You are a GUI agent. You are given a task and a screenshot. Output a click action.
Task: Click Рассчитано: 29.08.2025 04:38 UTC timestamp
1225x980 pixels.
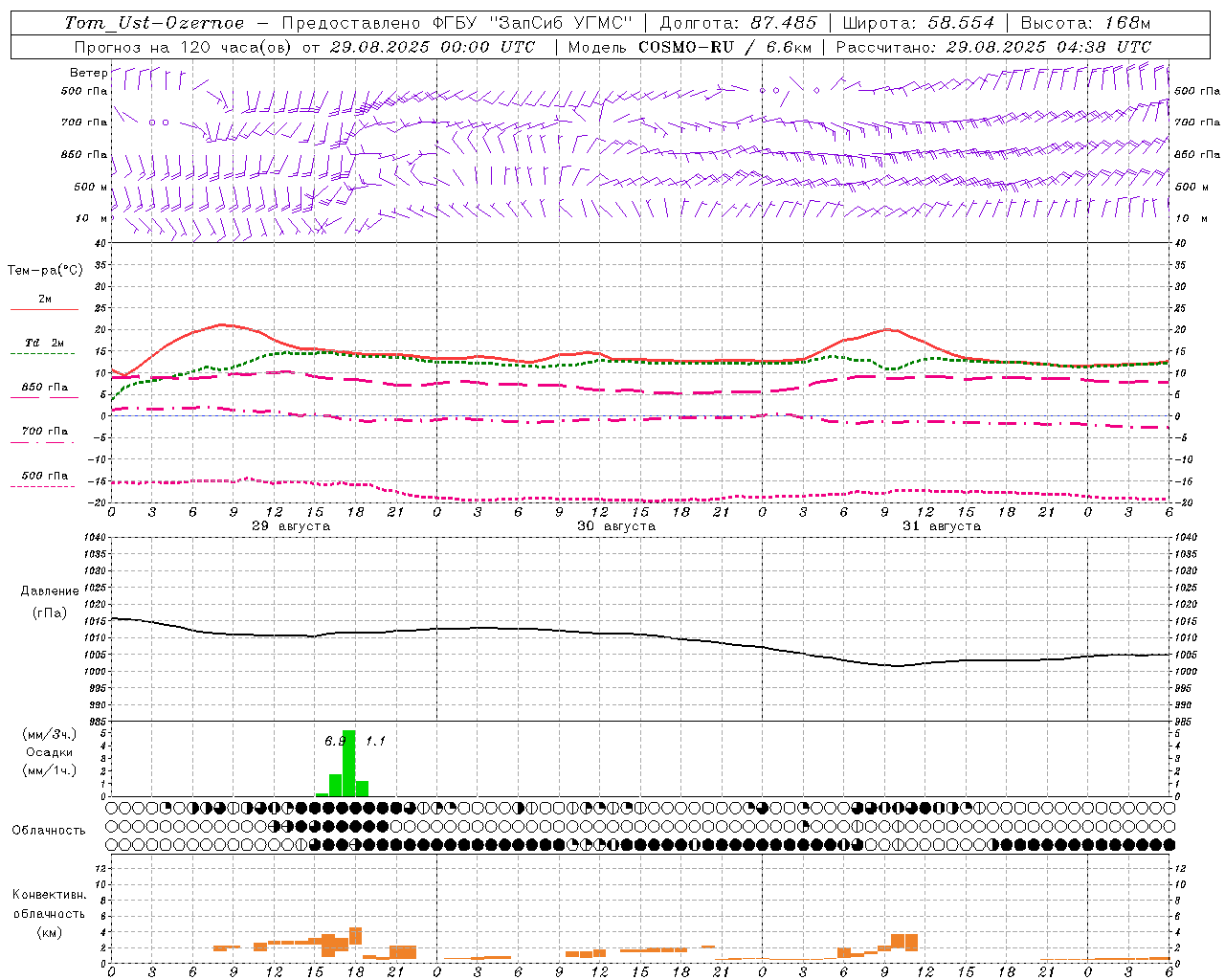993,47
